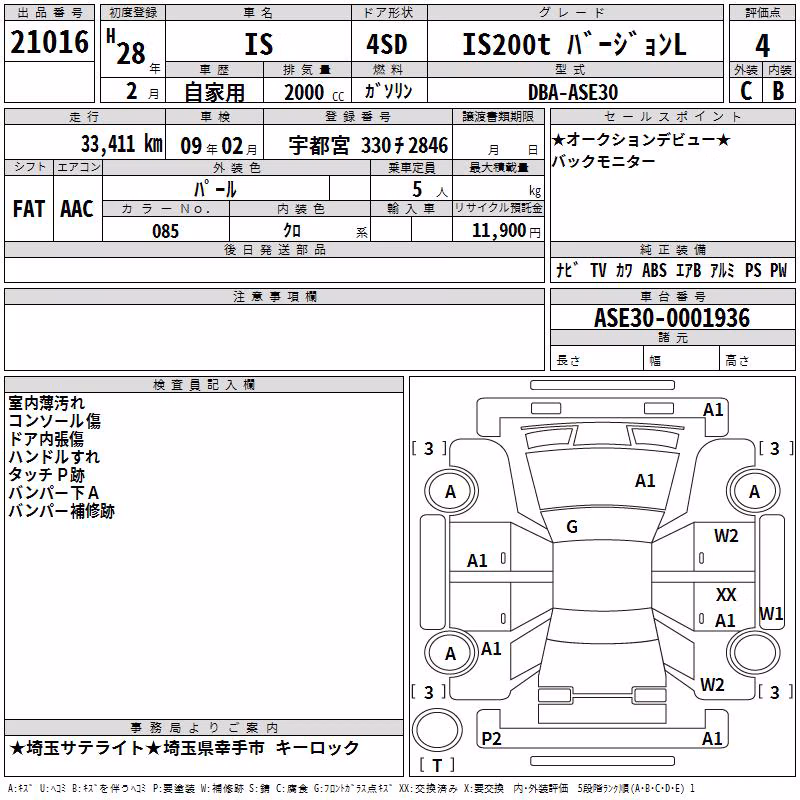
Task: Click P2 mark on rear bumper
Action: click(491, 738)
